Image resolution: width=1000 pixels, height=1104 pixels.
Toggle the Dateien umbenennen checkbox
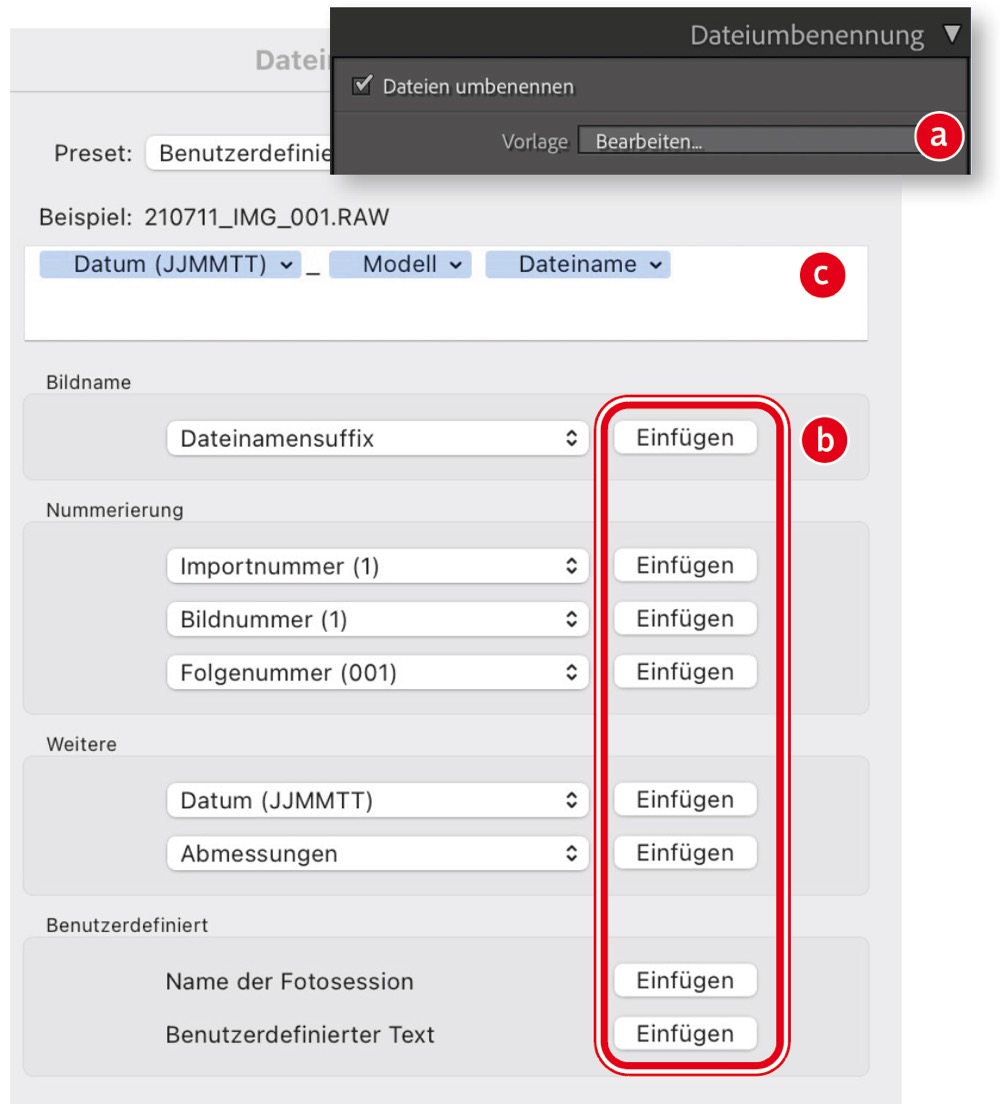click(362, 87)
